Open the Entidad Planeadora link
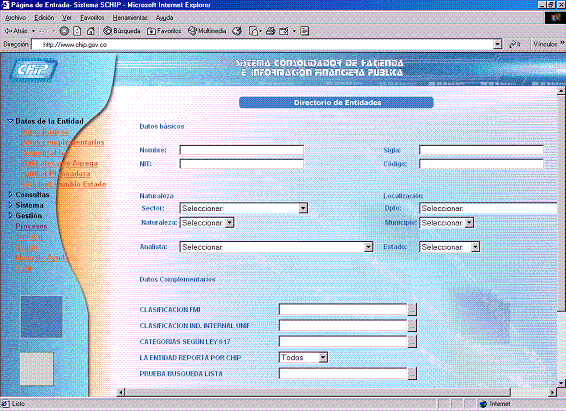This screenshot has height=411, width=566. [55, 174]
